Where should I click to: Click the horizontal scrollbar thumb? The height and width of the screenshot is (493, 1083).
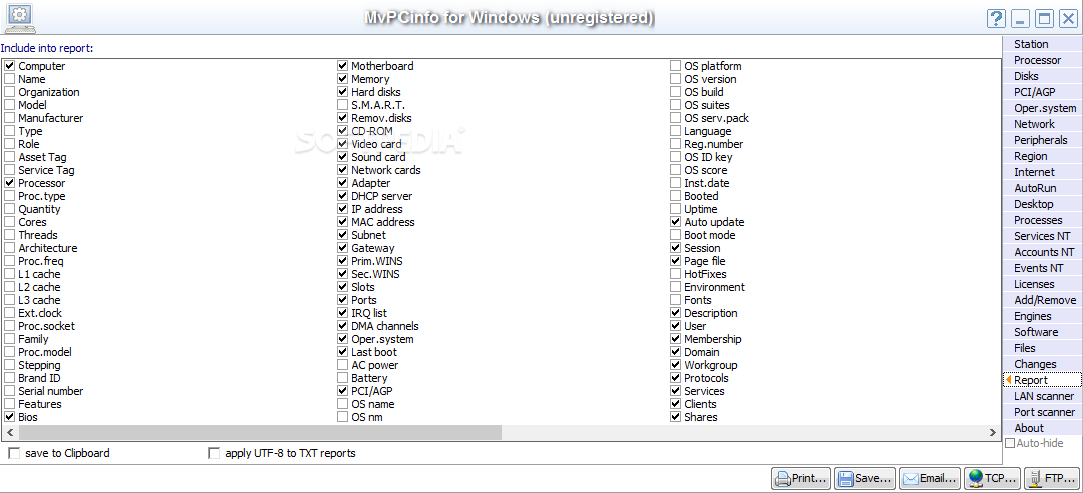click(260, 432)
